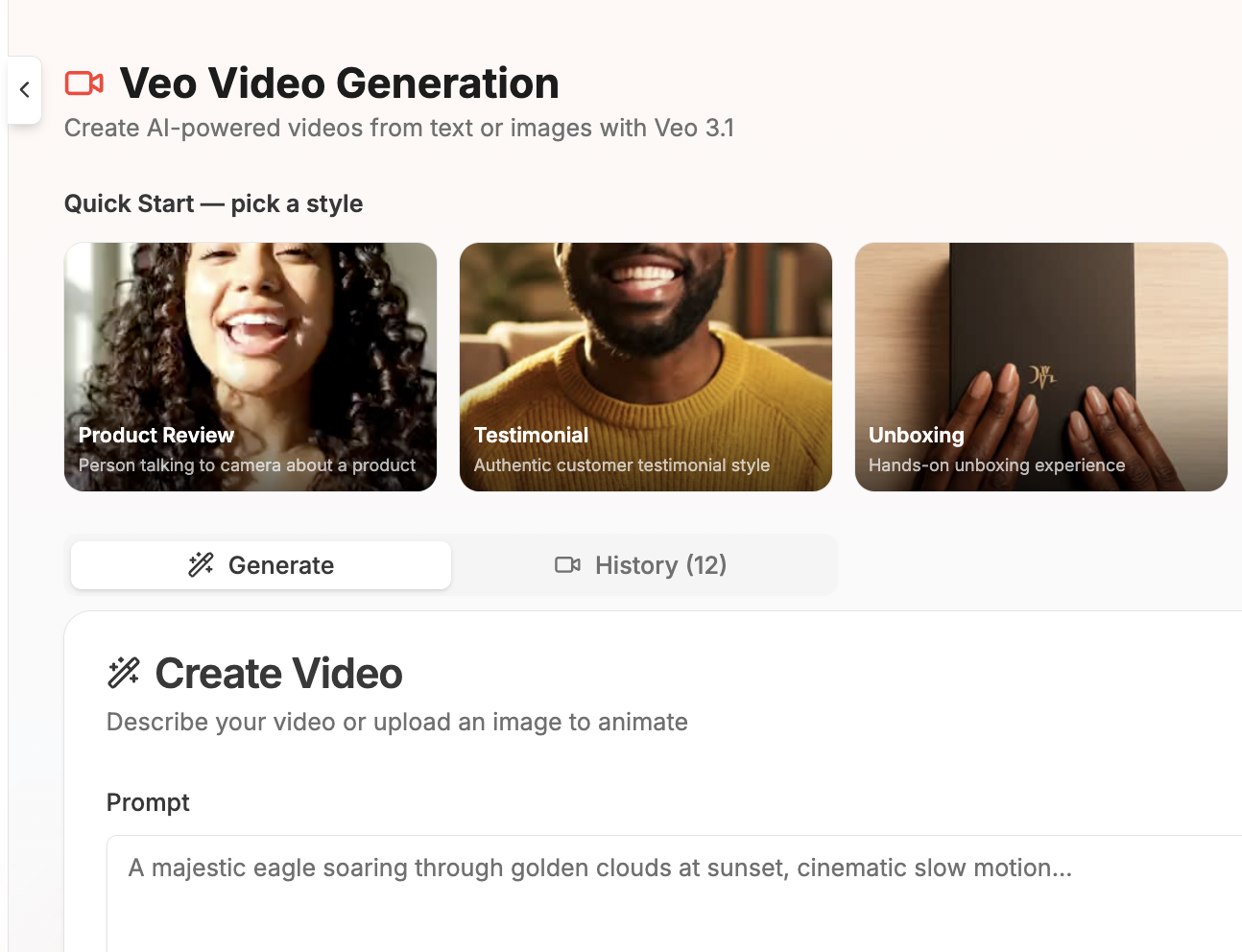The height and width of the screenshot is (952, 1242).
Task: Click the video camera icon on the History tab
Action: (567, 564)
